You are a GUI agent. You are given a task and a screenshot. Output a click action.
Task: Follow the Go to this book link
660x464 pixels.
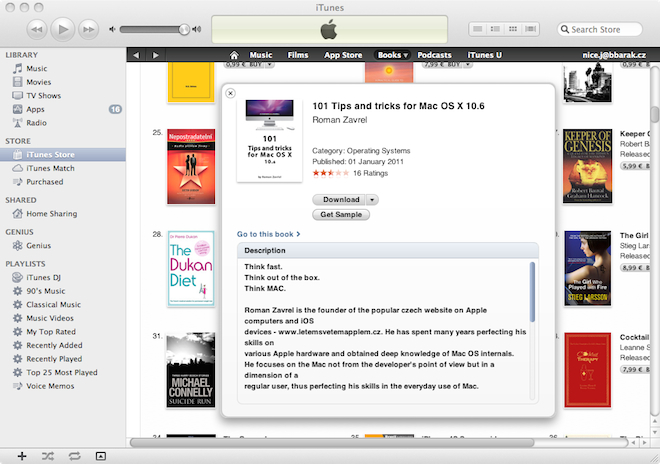pos(269,234)
